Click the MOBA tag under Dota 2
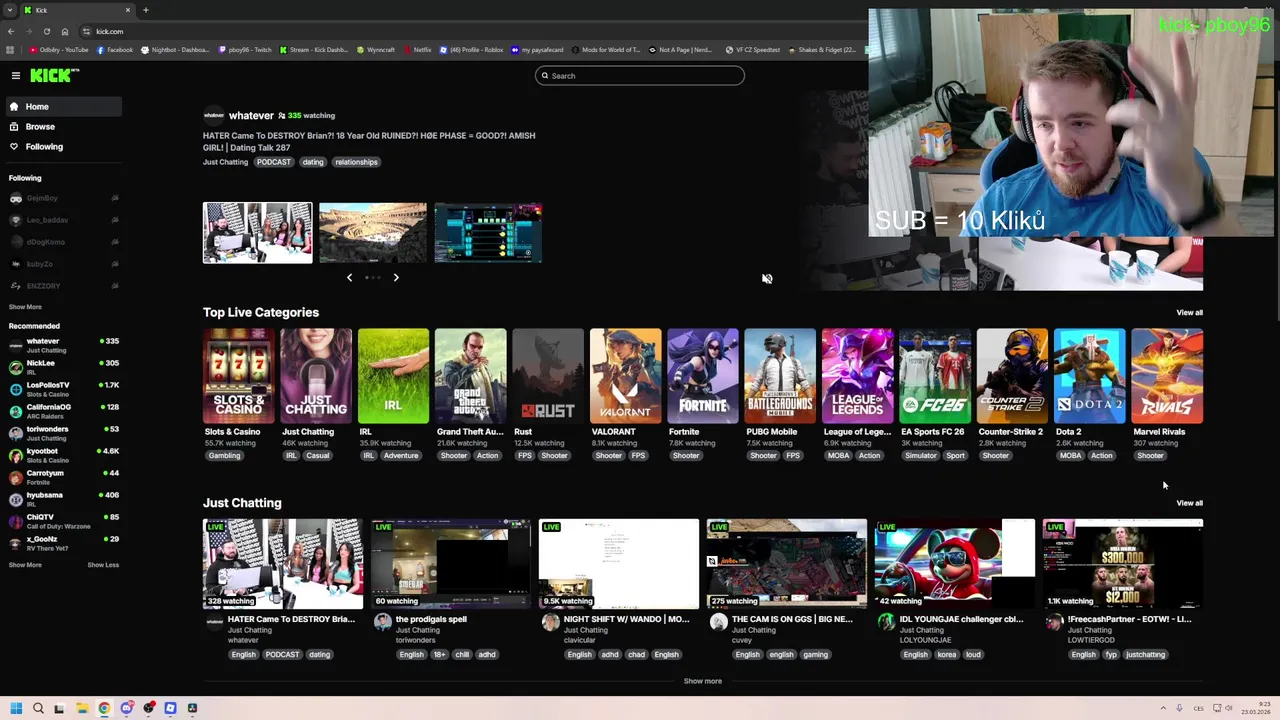Image resolution: width=1280 pixels, height=720 pixels. 1070,456
